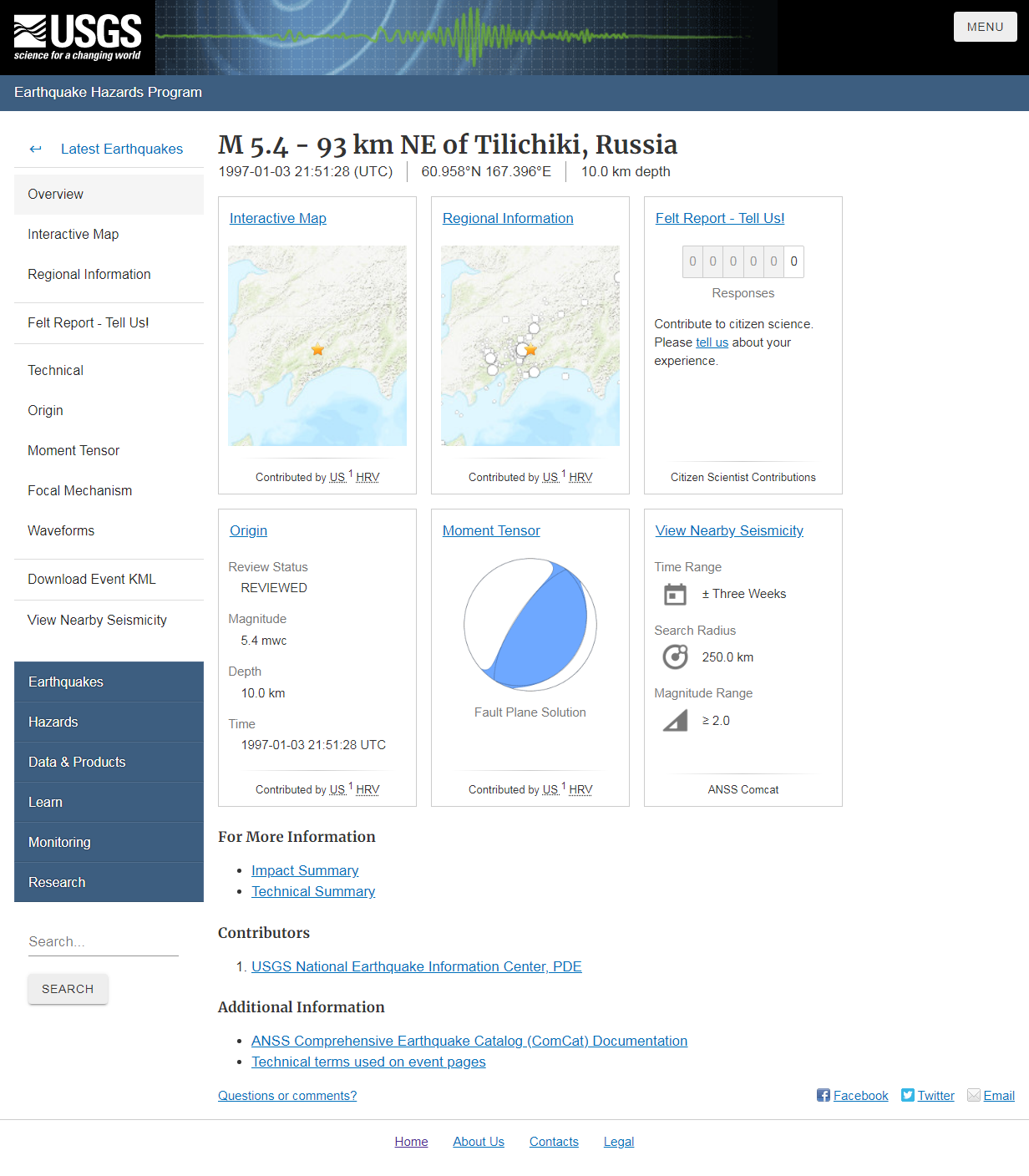The image size is (1029, 1176).
Task: Click the Email envelope icon
Action: click(974, 1095)
